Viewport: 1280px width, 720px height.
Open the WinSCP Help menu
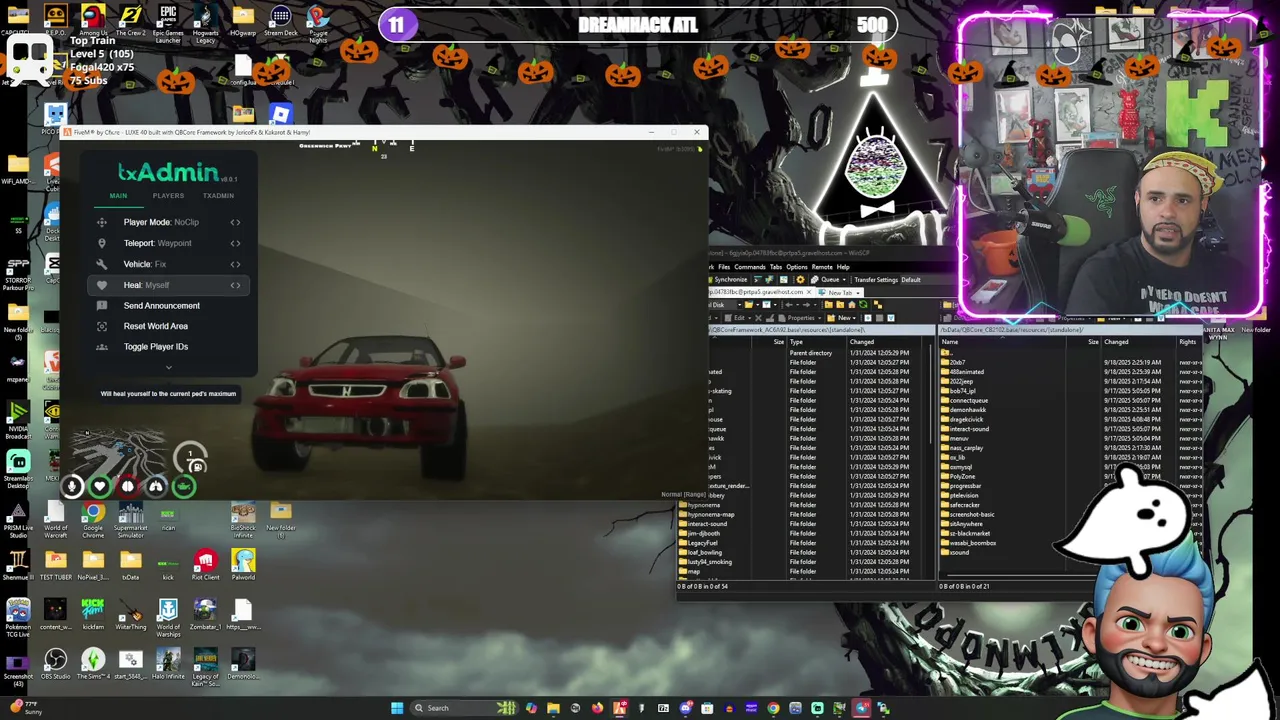click(843, 267)
